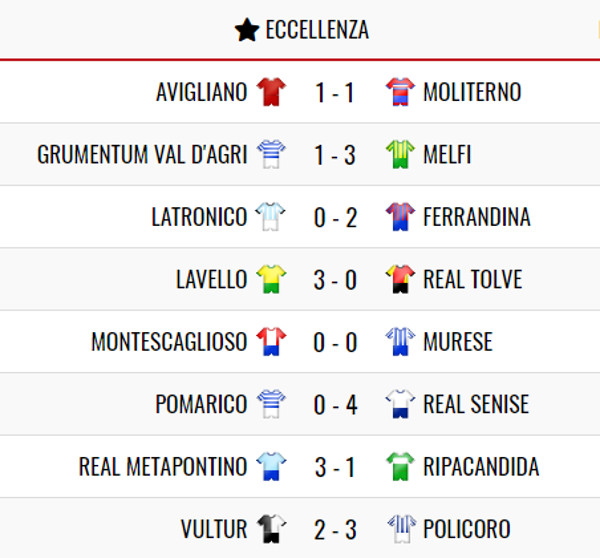
Task: Click the Lavello 3 - 0 score
Action: (335, 280)
